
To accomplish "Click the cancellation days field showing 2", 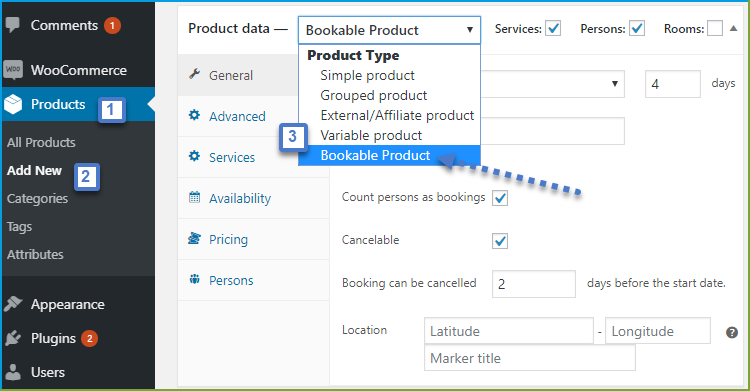I will [533, 284].
